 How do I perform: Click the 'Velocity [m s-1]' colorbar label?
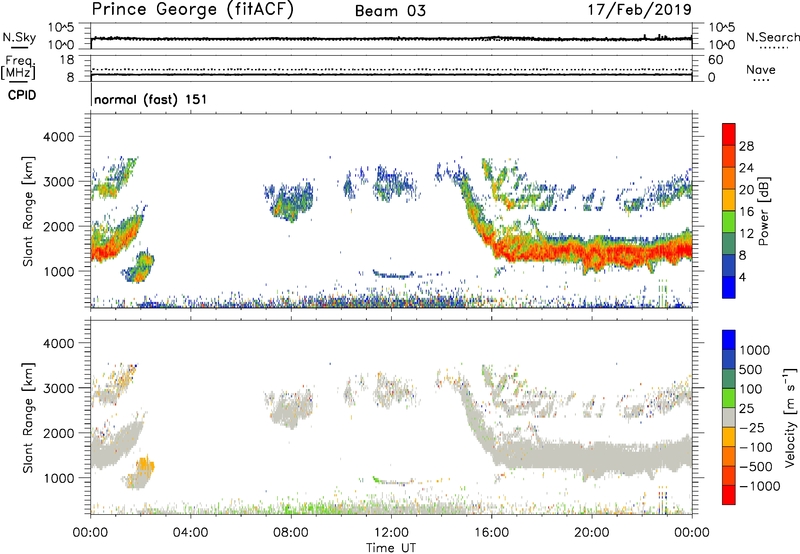click(790, 417)
